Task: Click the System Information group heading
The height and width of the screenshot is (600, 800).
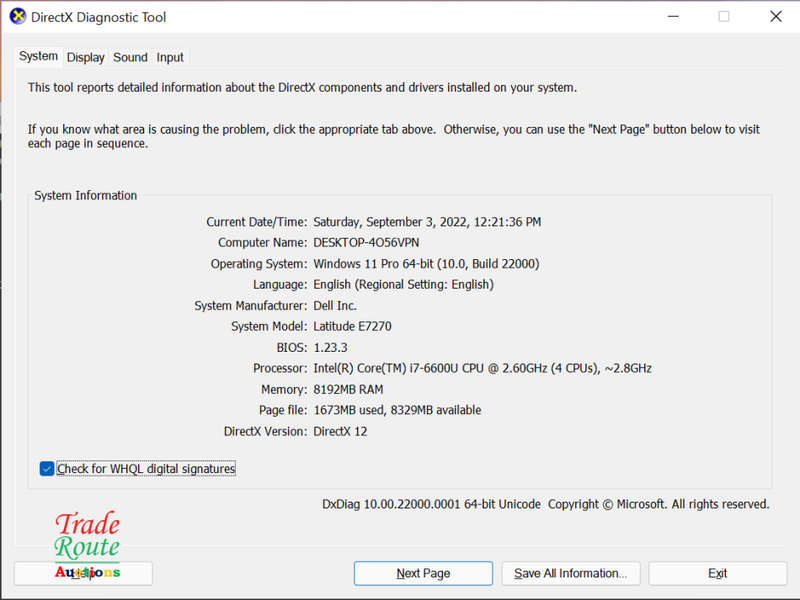Action: click(86, 195)
